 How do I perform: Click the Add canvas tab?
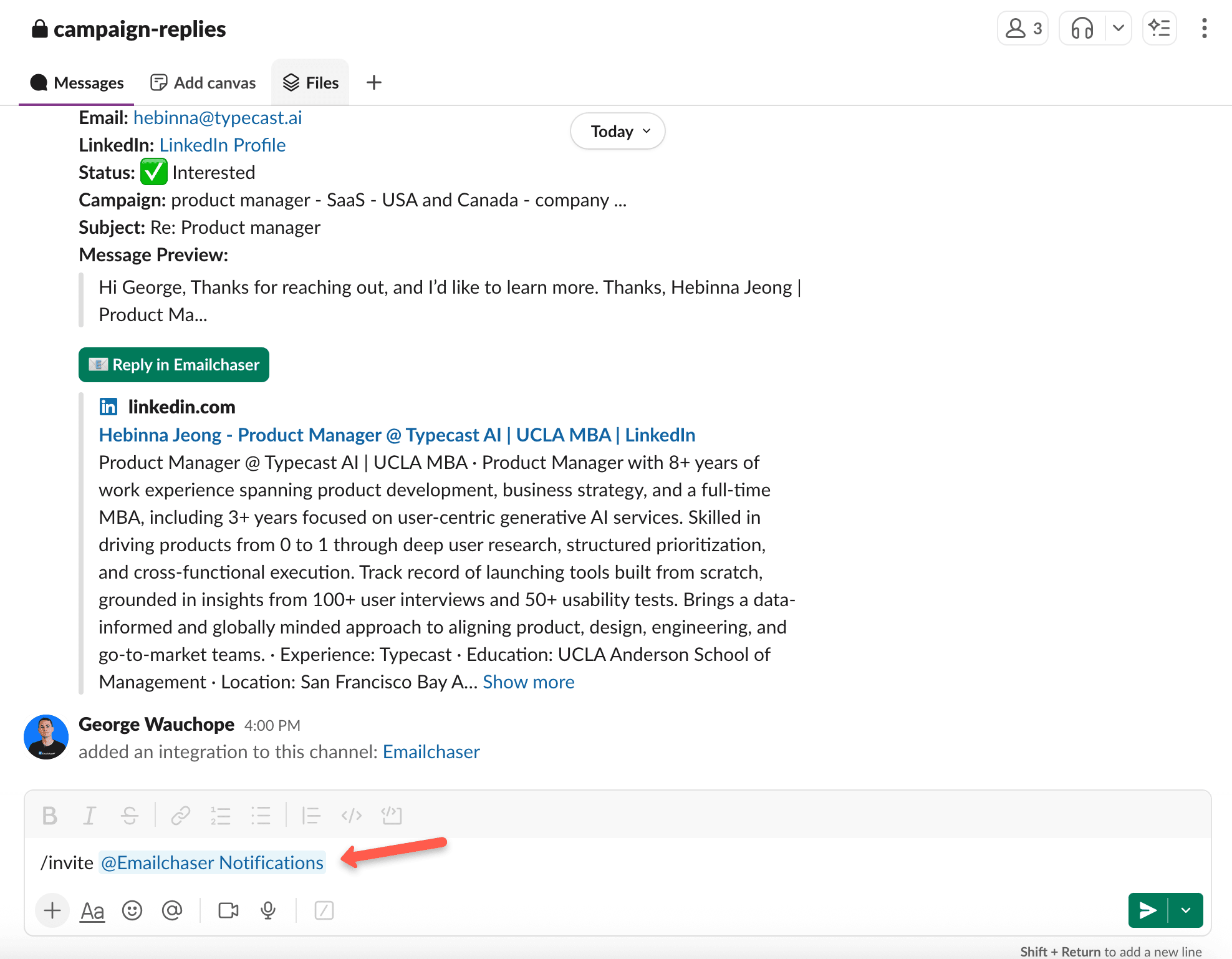203,83
